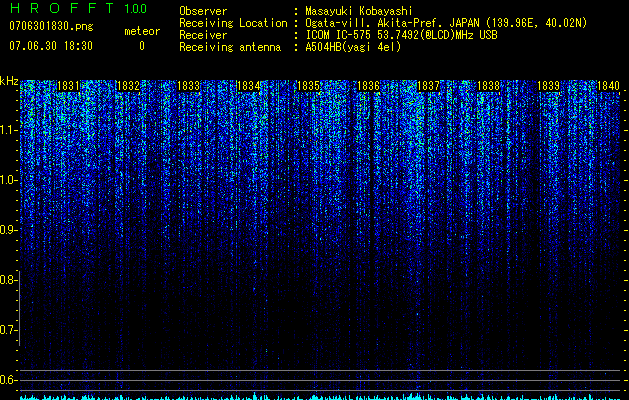Image resolution: width=629 pixels, height=400 pixels.
Task: Click the 0.6 frequency axis label
Action: tap(8, 380)
